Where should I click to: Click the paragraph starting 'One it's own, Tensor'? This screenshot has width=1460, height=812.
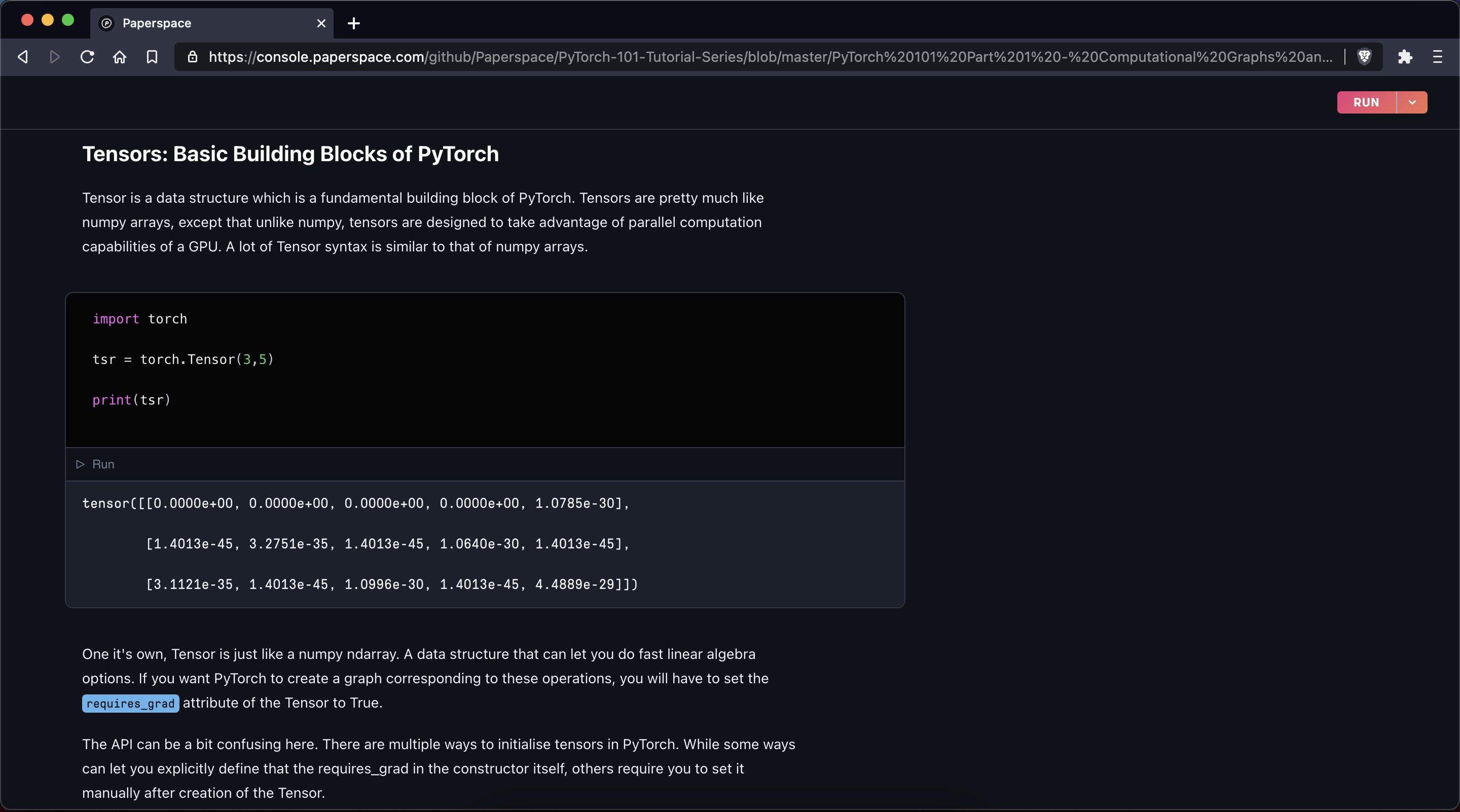click(425, 678)
